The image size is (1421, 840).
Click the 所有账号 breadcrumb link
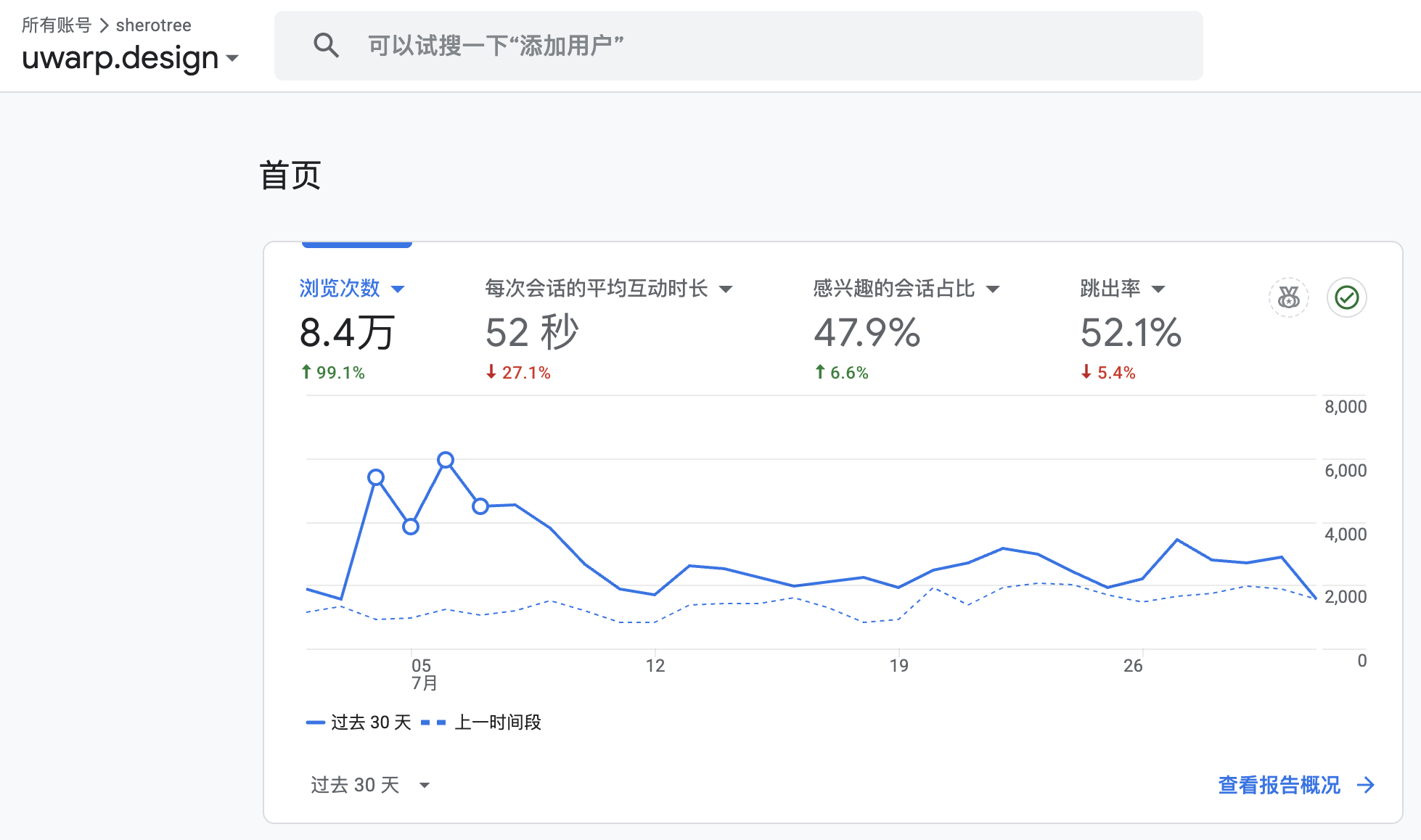(57, 25)
